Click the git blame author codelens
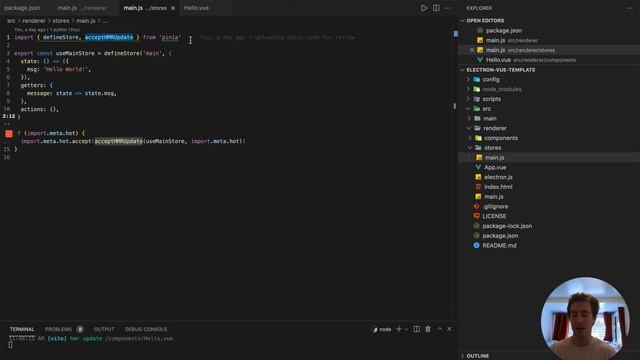The height and width of the screenshot is (360, 640). click(47, 30)
